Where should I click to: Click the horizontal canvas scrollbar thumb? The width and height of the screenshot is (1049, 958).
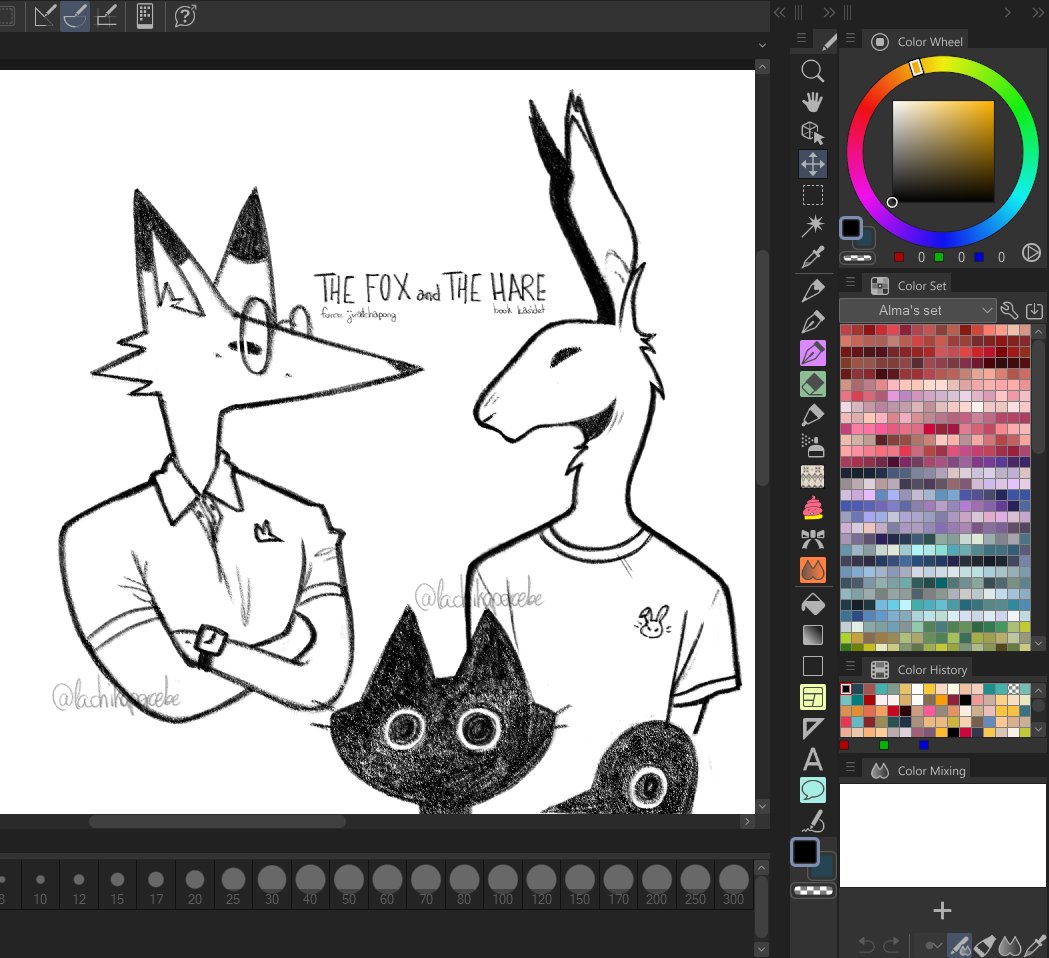coord(217,822)
